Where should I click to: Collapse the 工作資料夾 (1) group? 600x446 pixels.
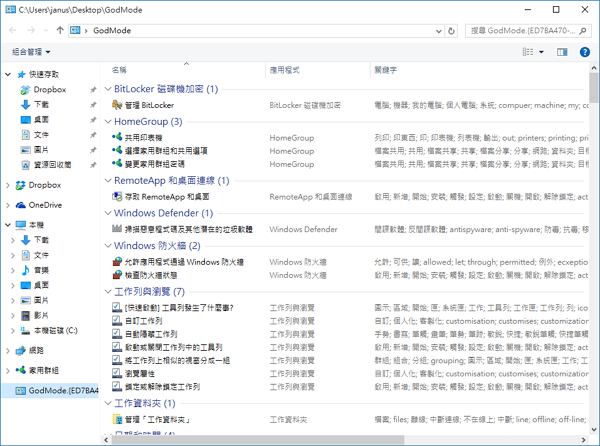pyautogui.click(x=108, y=403)
